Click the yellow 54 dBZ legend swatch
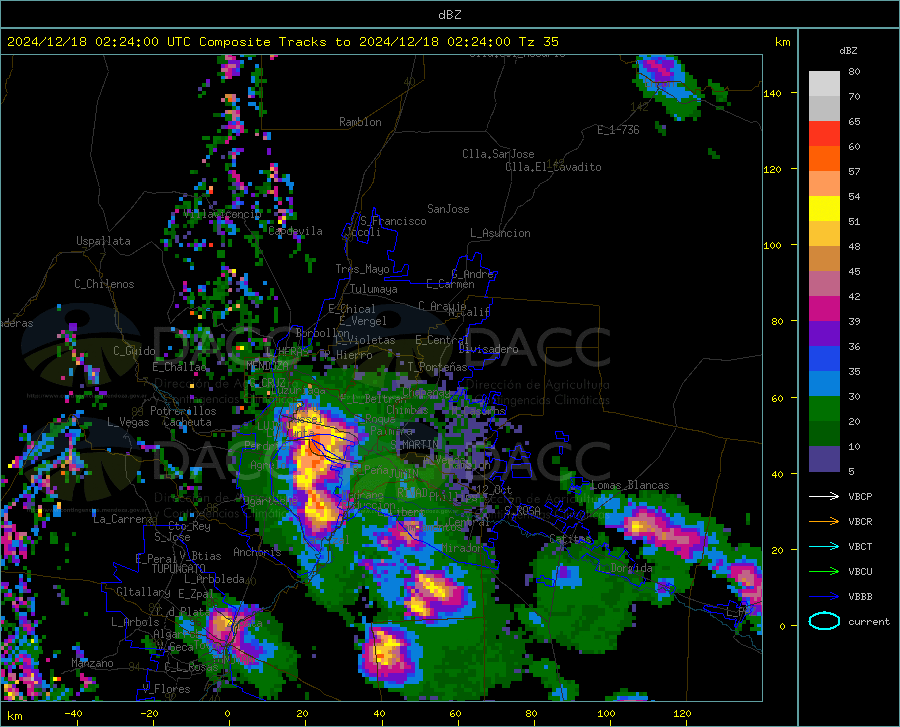Image resolution: width=900 pixels, height=727 pixels. point(824,209)
